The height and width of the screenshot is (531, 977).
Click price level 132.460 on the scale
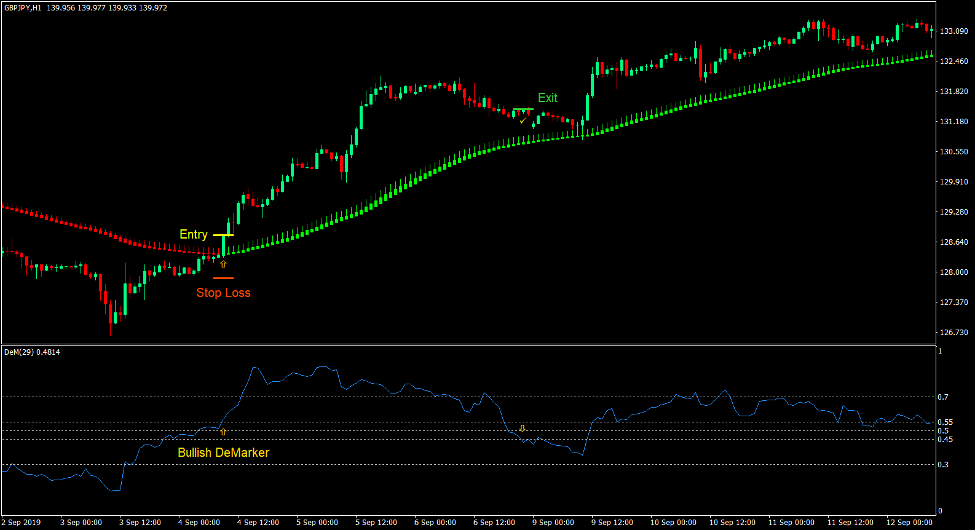click(x=954, y=61)
